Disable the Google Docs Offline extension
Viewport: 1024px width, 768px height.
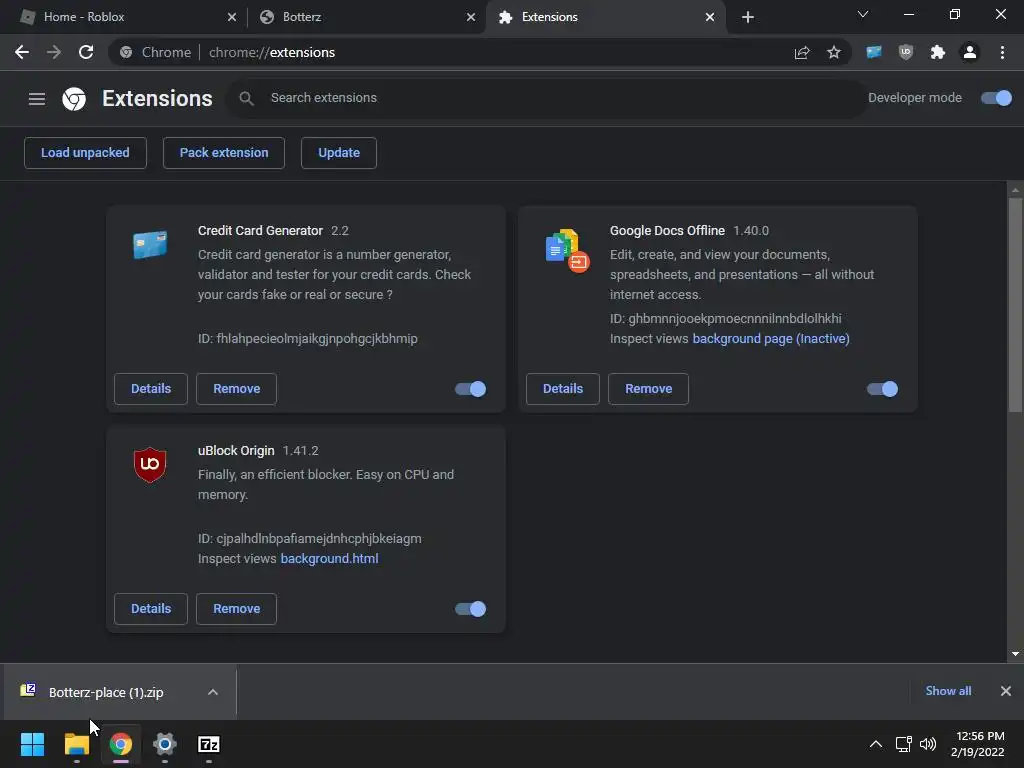click(x=882, y=389)
